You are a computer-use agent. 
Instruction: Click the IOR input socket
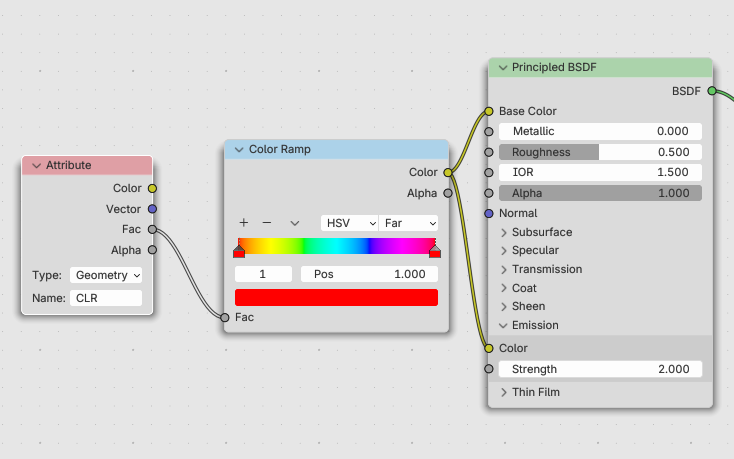[489, 173]
